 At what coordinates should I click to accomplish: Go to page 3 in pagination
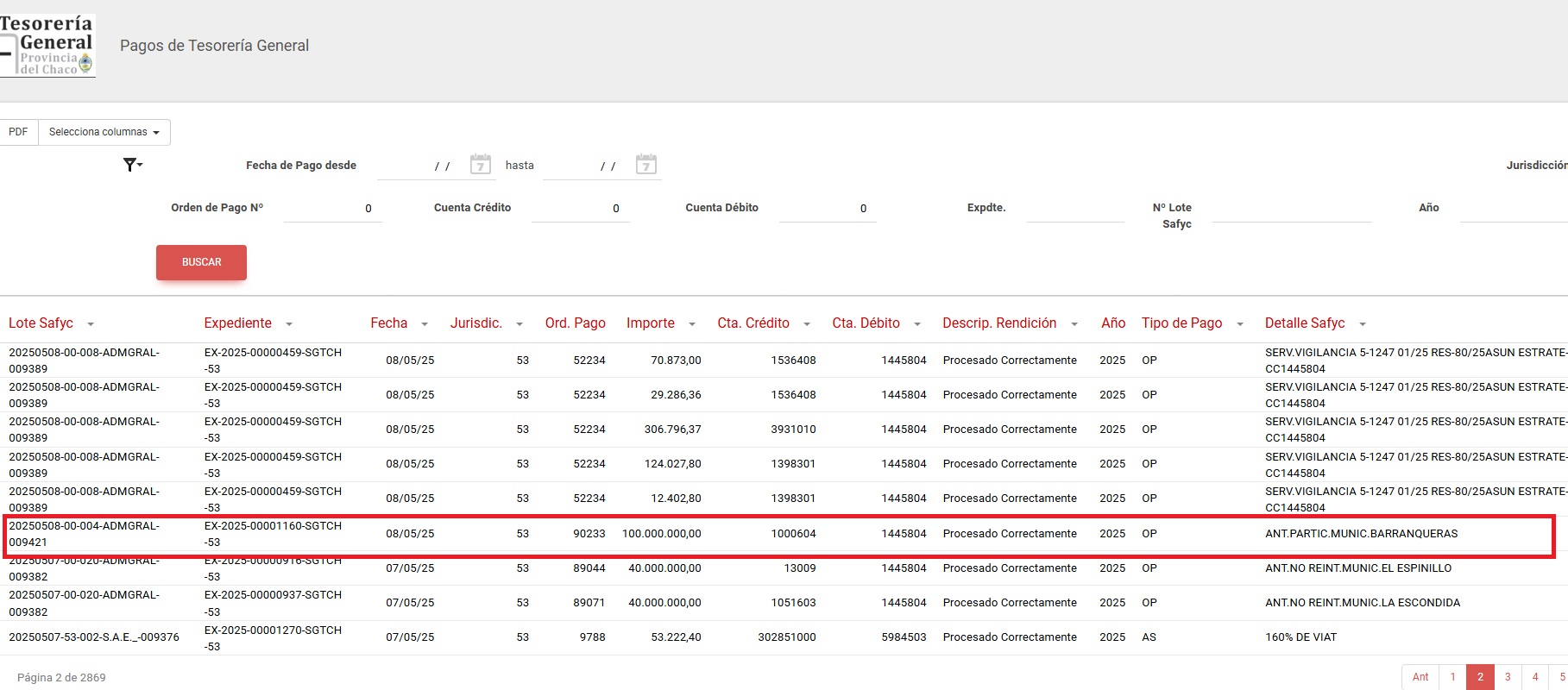click(x=1508, y=677)
